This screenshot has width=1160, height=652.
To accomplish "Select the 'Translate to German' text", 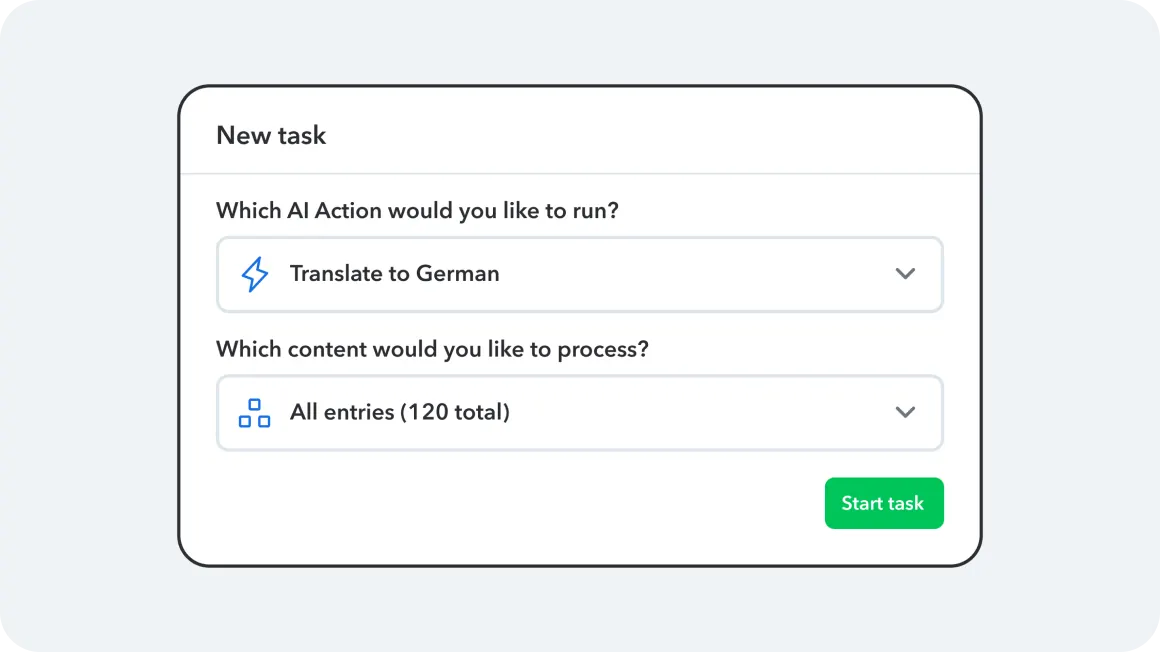I will 394,274.
